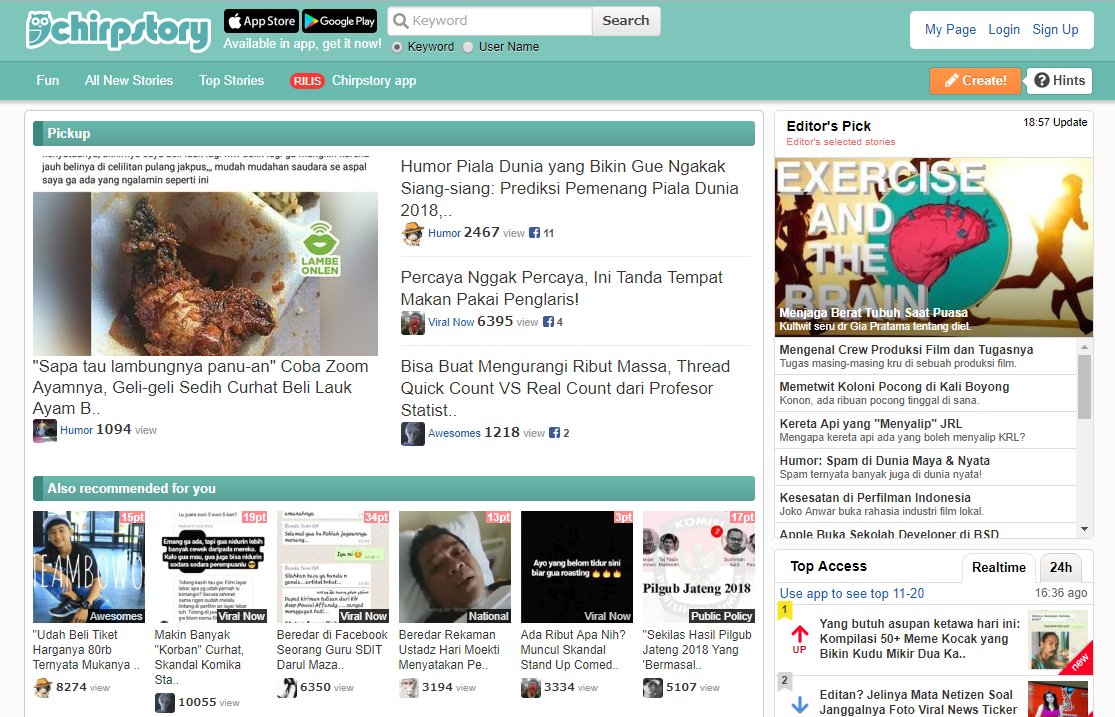Open All New Stories menu item
Viewport: 1115px width, 717px height.
pyautogui.click(x=129, y=81)
